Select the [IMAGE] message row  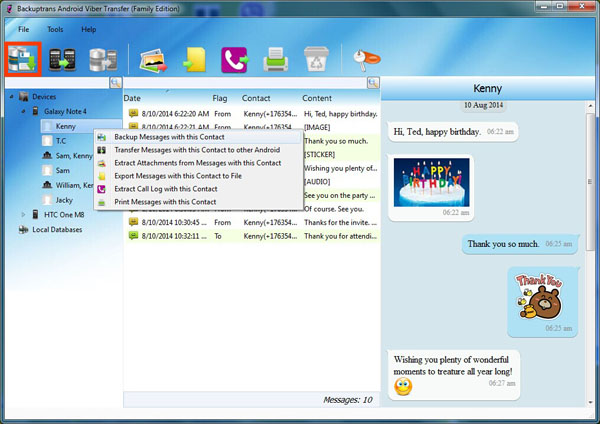point(252,127)
